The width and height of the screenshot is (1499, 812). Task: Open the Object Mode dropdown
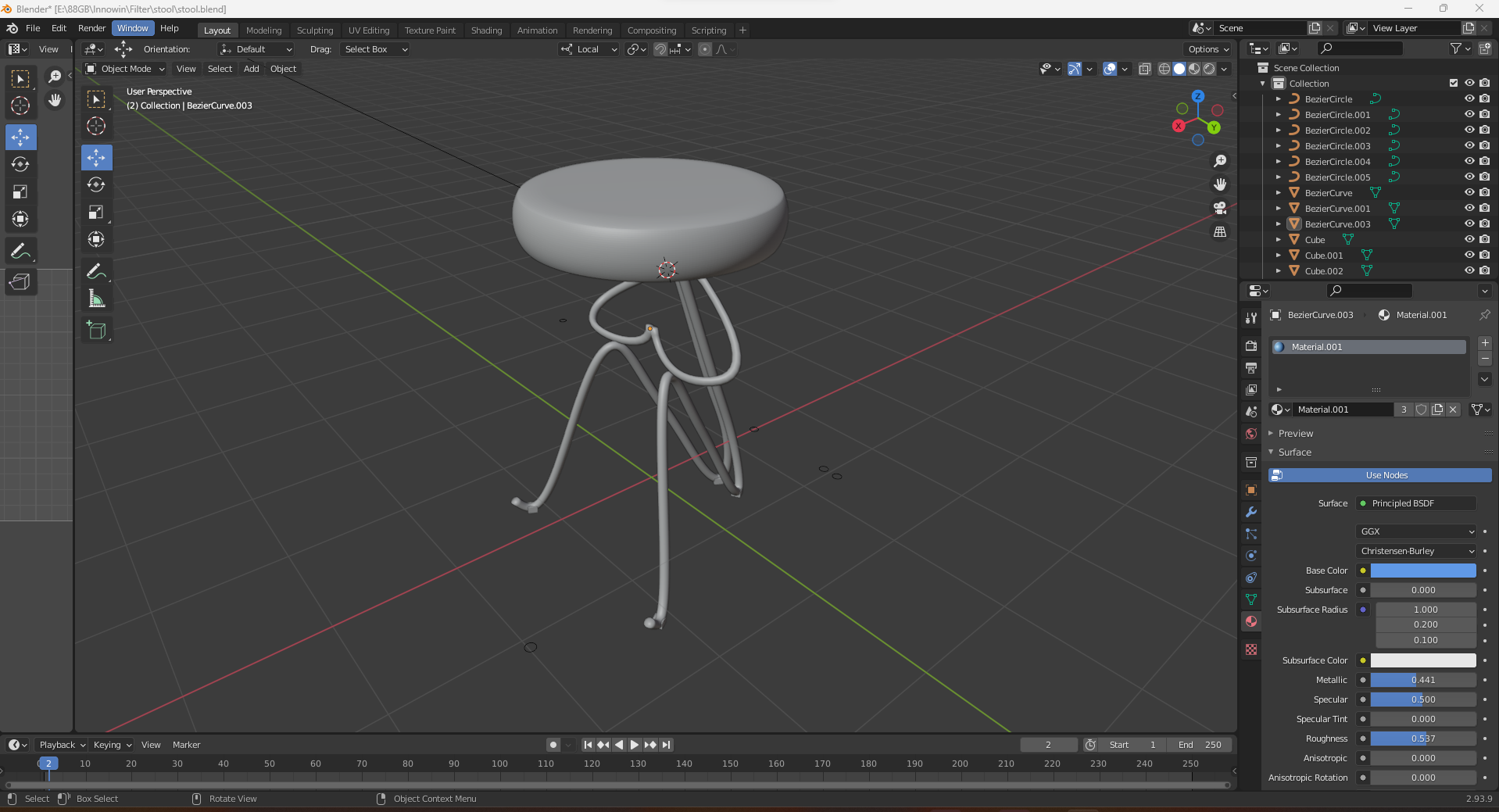(125, 69)
